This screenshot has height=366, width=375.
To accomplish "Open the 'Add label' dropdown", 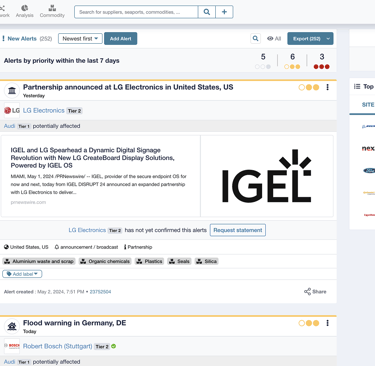I will (x=22, y=274).
